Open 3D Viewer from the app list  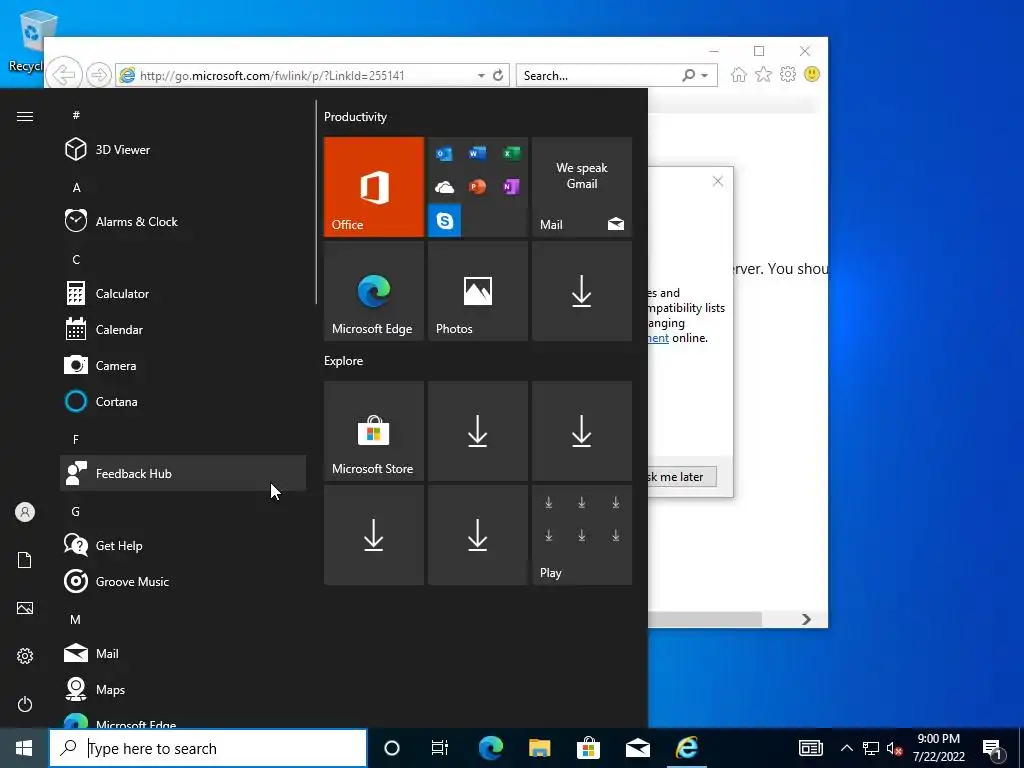183,150
